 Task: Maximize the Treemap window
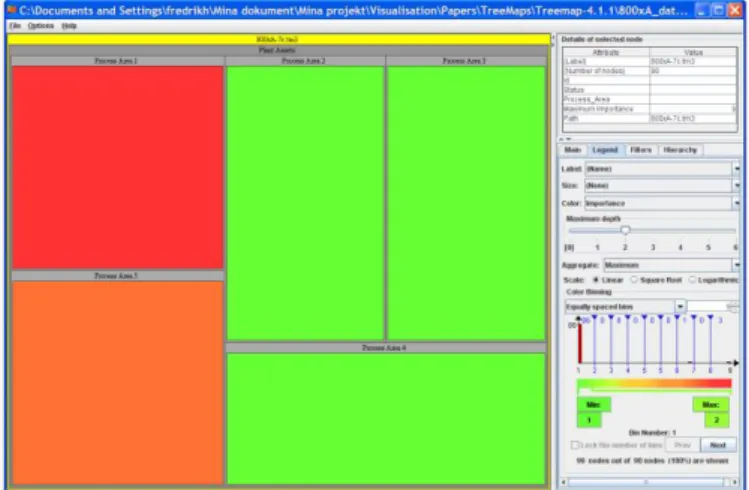(718, 10)
